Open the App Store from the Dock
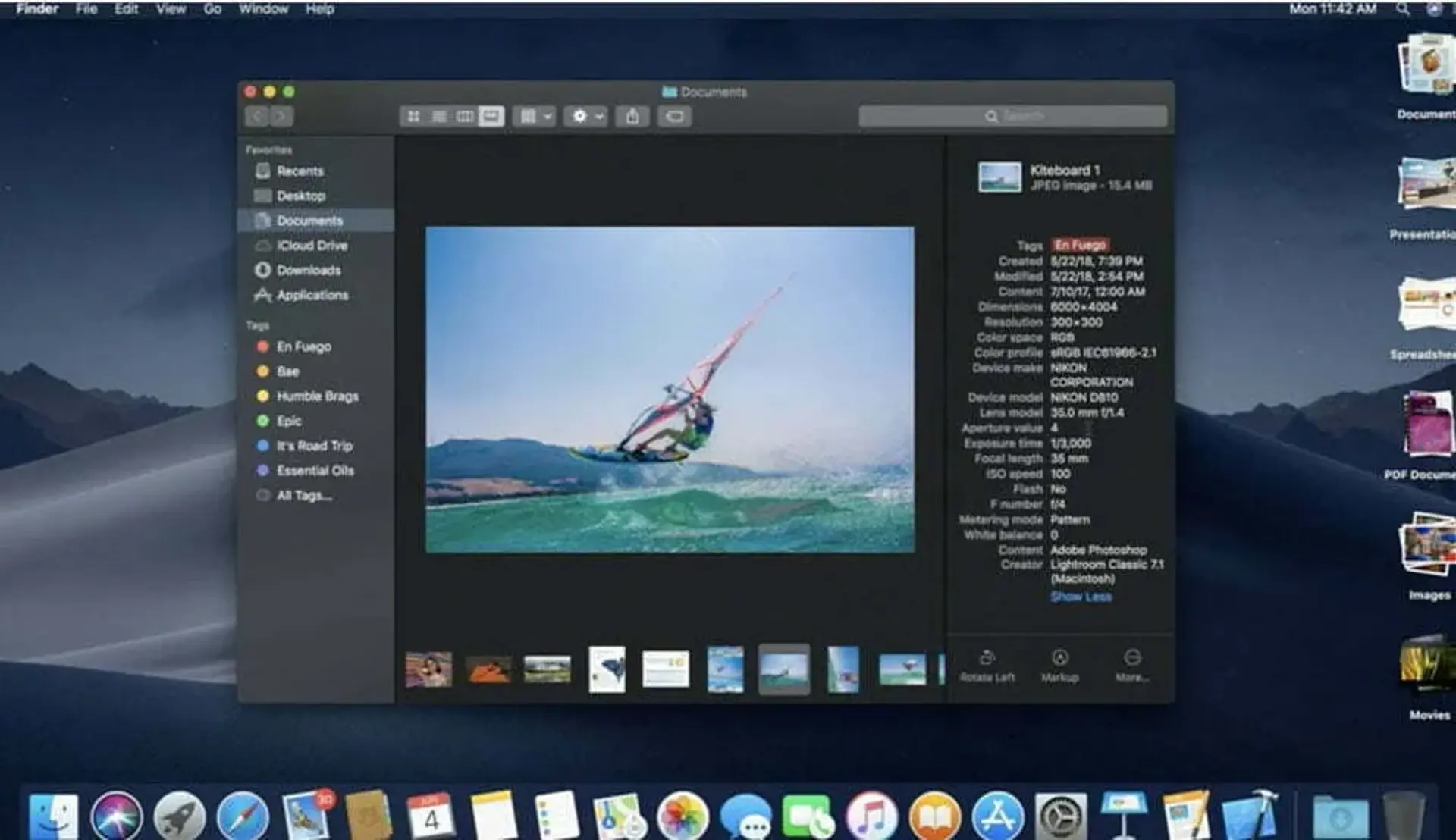 pos(998,817)
